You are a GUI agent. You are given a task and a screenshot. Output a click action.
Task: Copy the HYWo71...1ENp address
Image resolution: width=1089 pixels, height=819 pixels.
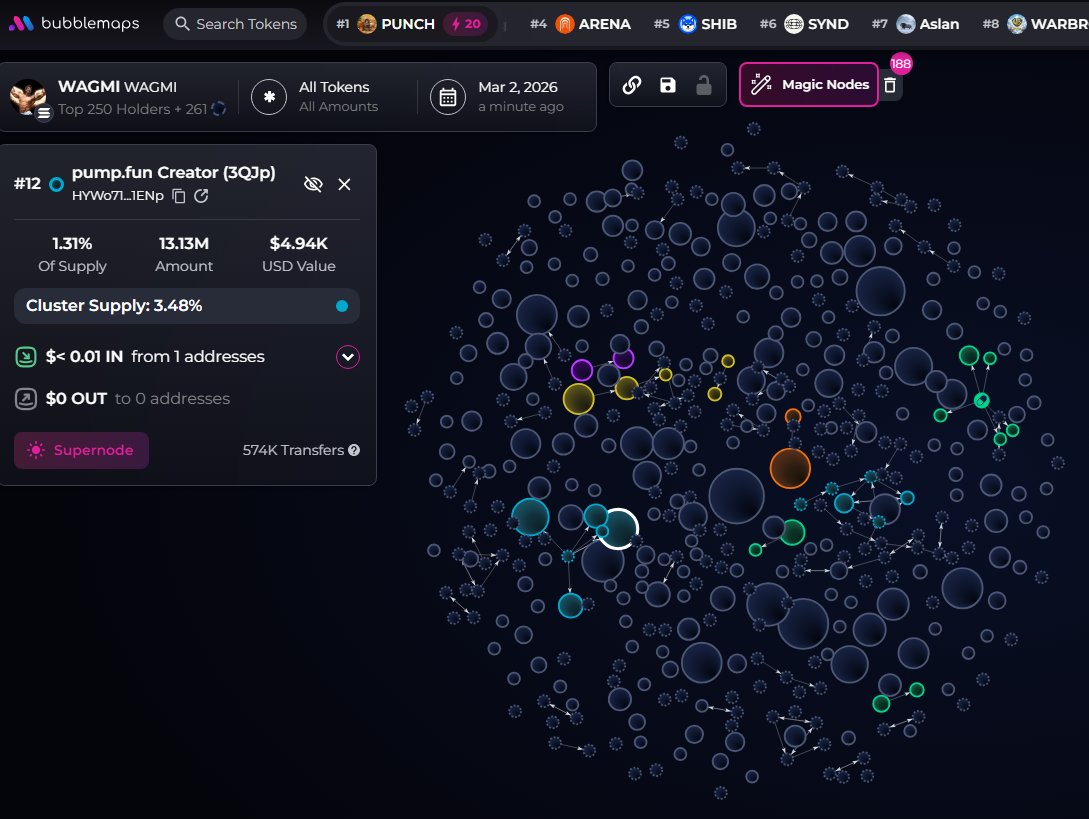[178, 196]
